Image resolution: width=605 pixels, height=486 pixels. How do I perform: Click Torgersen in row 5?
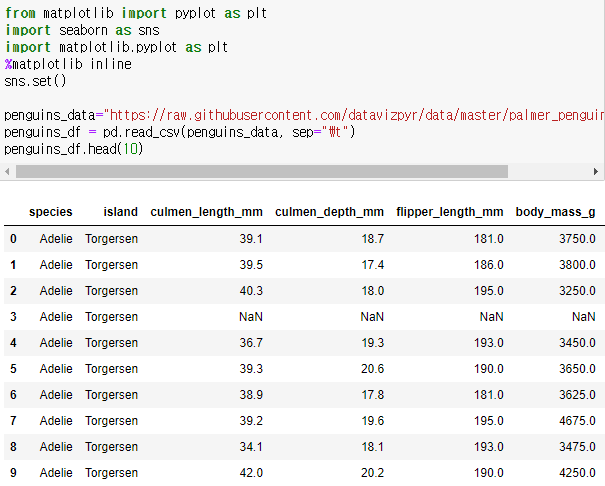(112, 369)
